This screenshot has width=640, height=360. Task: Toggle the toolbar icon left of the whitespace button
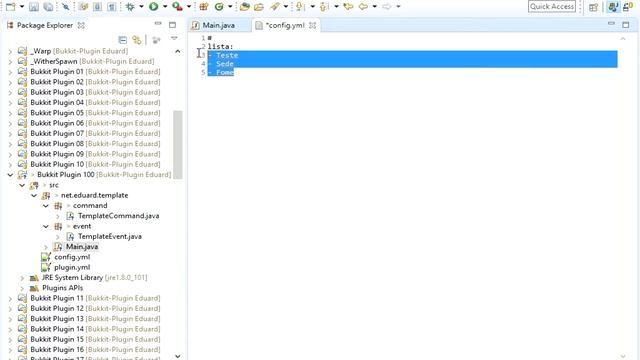(97, 7)
